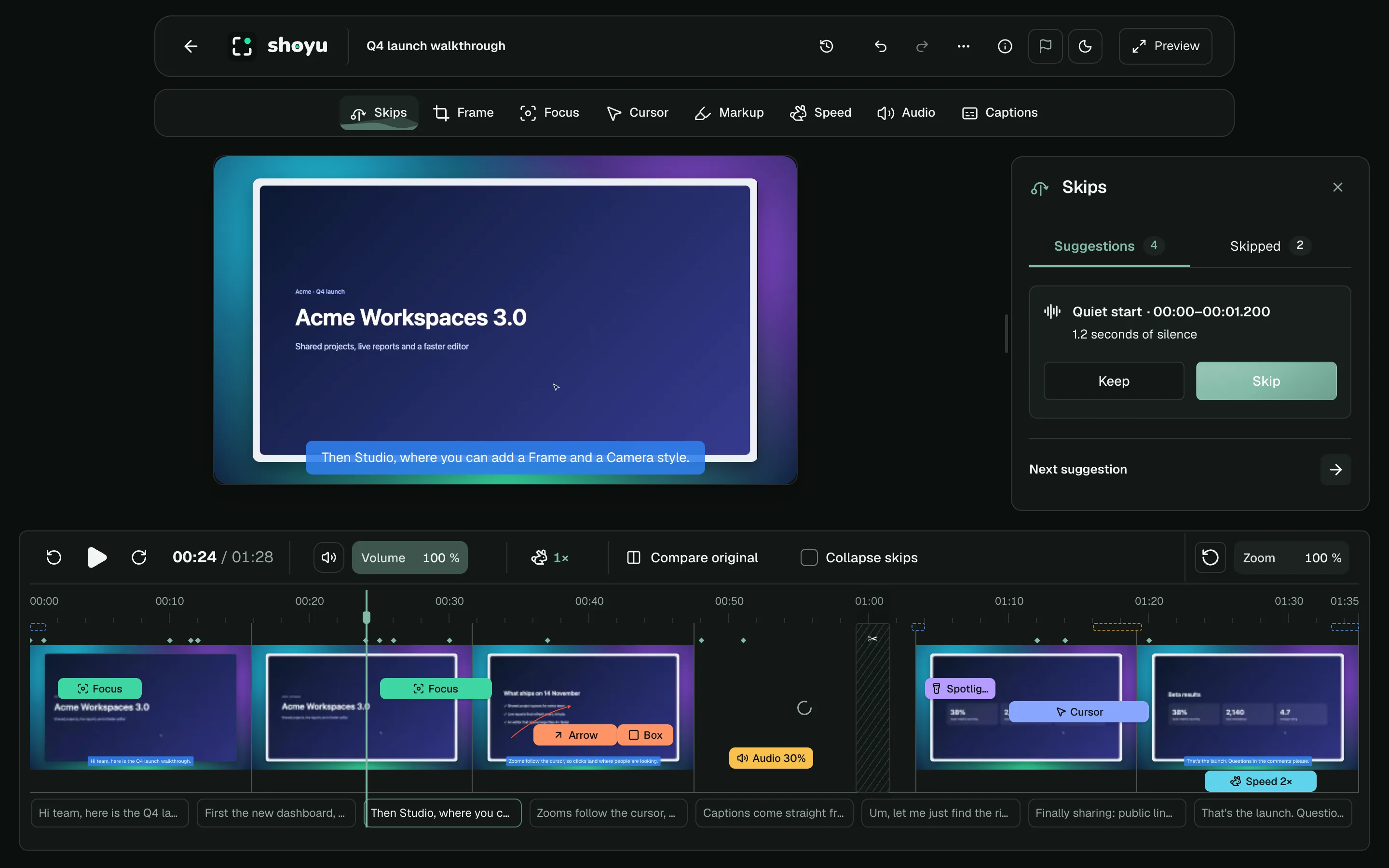Open the Audio tool
The width and height of the screenshot is (1389, 868).
click(906, 112)
